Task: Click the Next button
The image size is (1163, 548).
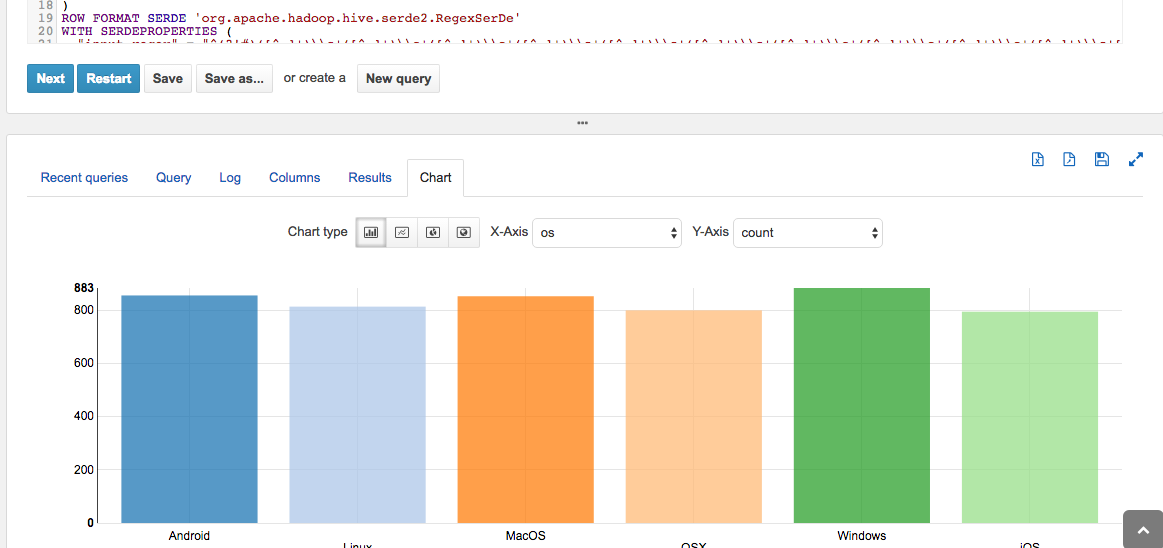Action: [50, 79]
